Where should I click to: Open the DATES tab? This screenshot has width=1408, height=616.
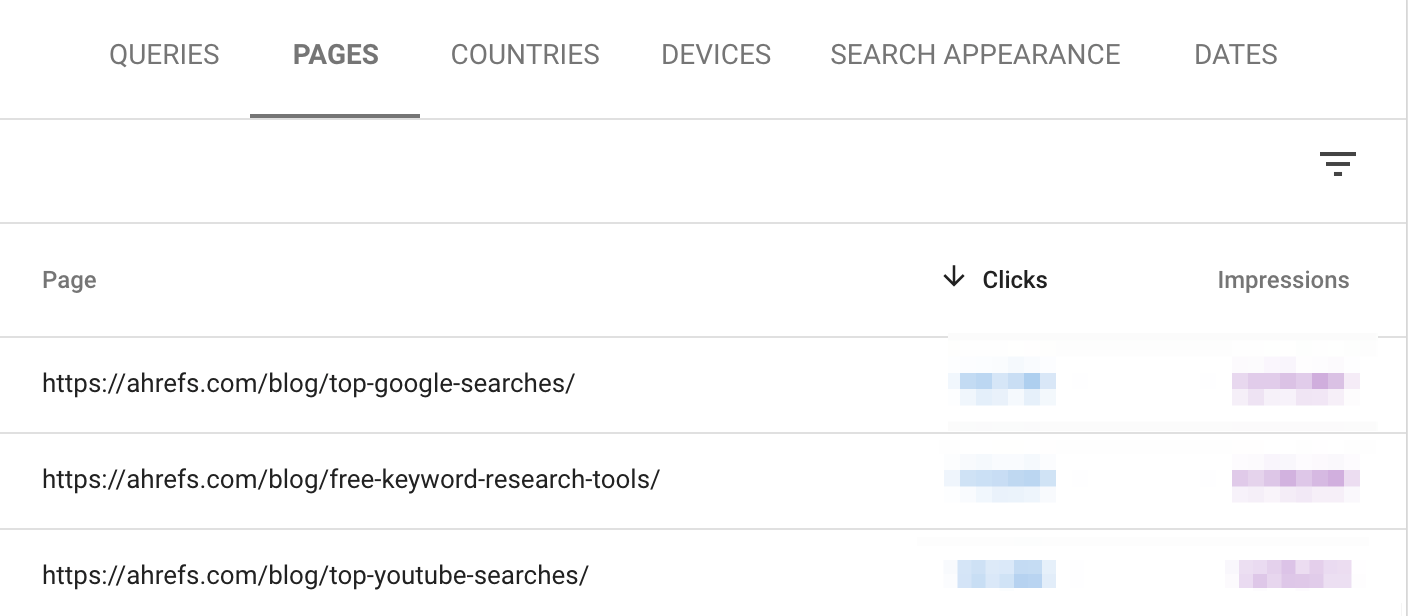(x=1235, y=55)
